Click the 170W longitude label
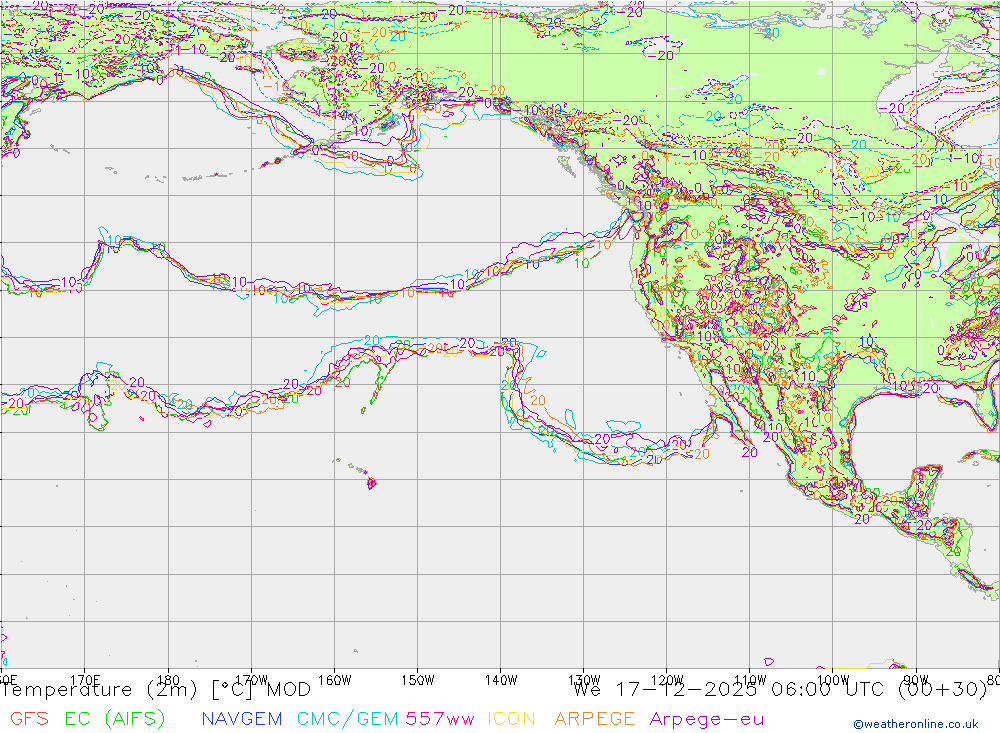 tap(251, 679)
